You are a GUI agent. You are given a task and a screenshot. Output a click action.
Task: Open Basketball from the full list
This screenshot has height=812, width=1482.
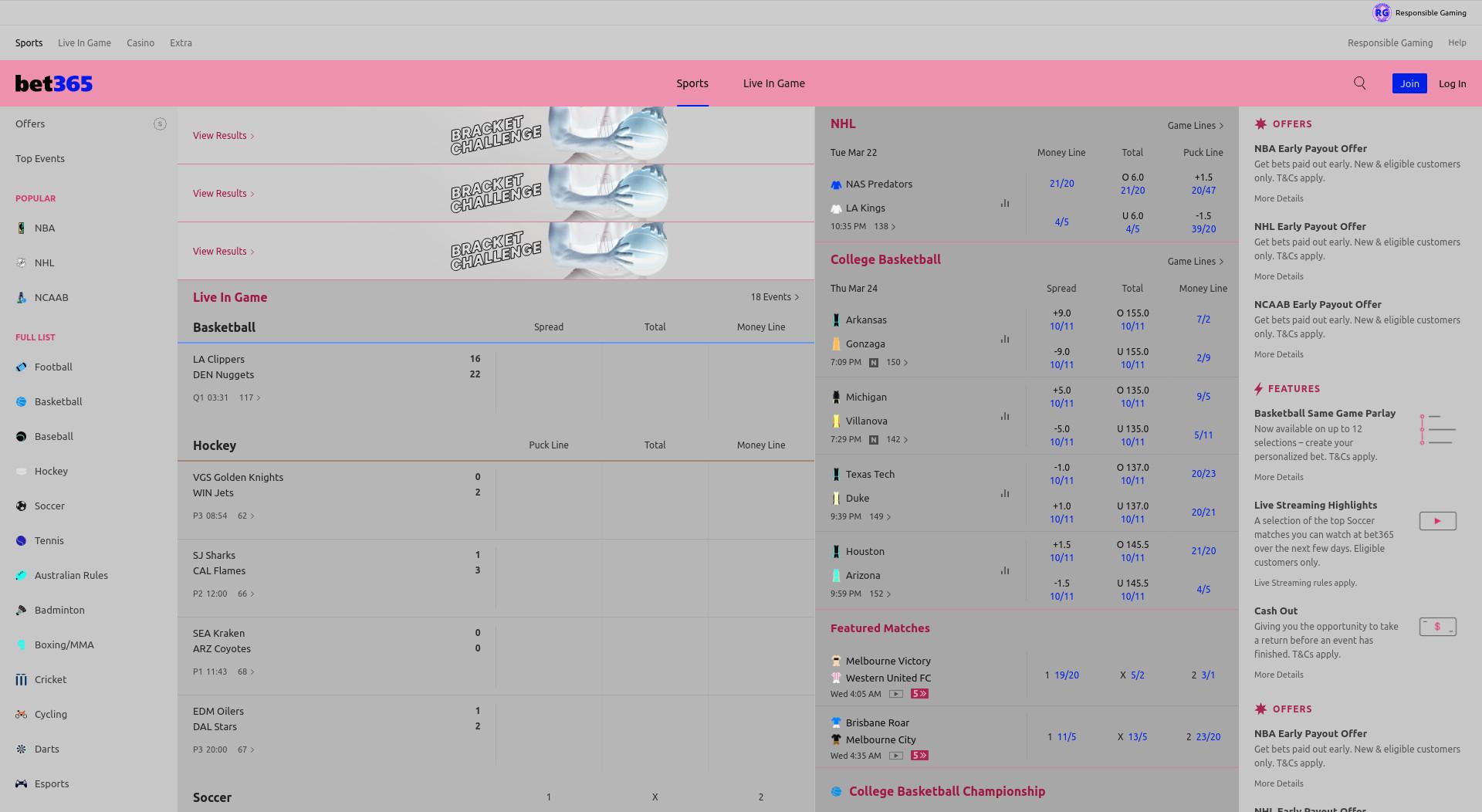click(58, 401)
